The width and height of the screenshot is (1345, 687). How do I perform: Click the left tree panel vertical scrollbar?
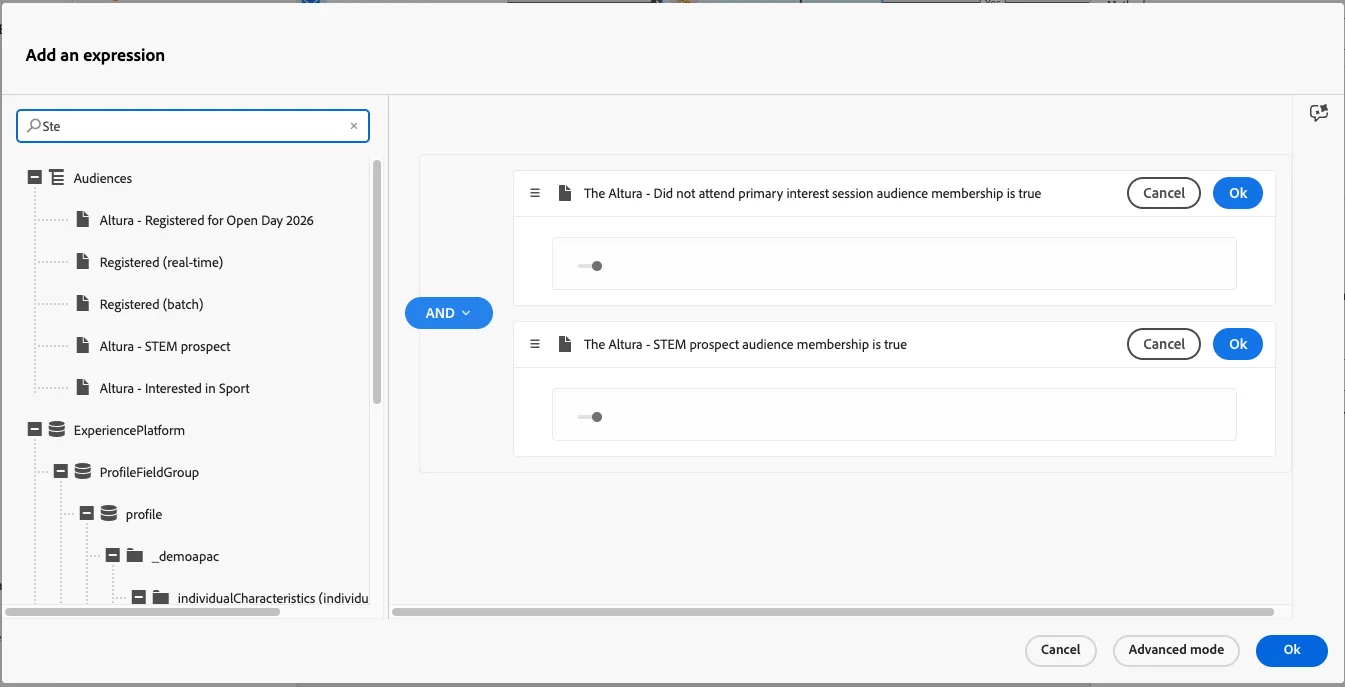pyautogui.click(x=377, y=282)
